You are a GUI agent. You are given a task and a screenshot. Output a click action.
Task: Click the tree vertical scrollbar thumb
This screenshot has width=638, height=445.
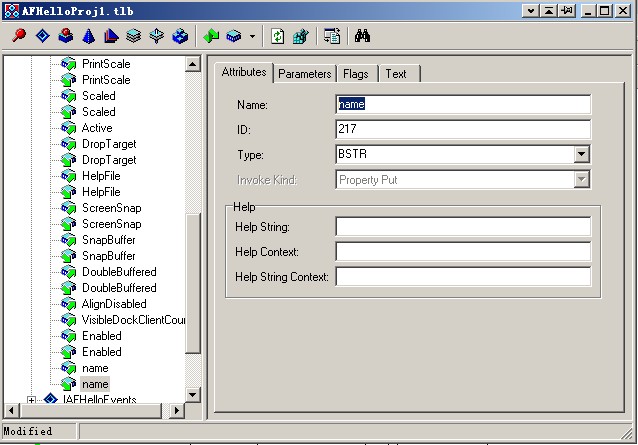192,284
